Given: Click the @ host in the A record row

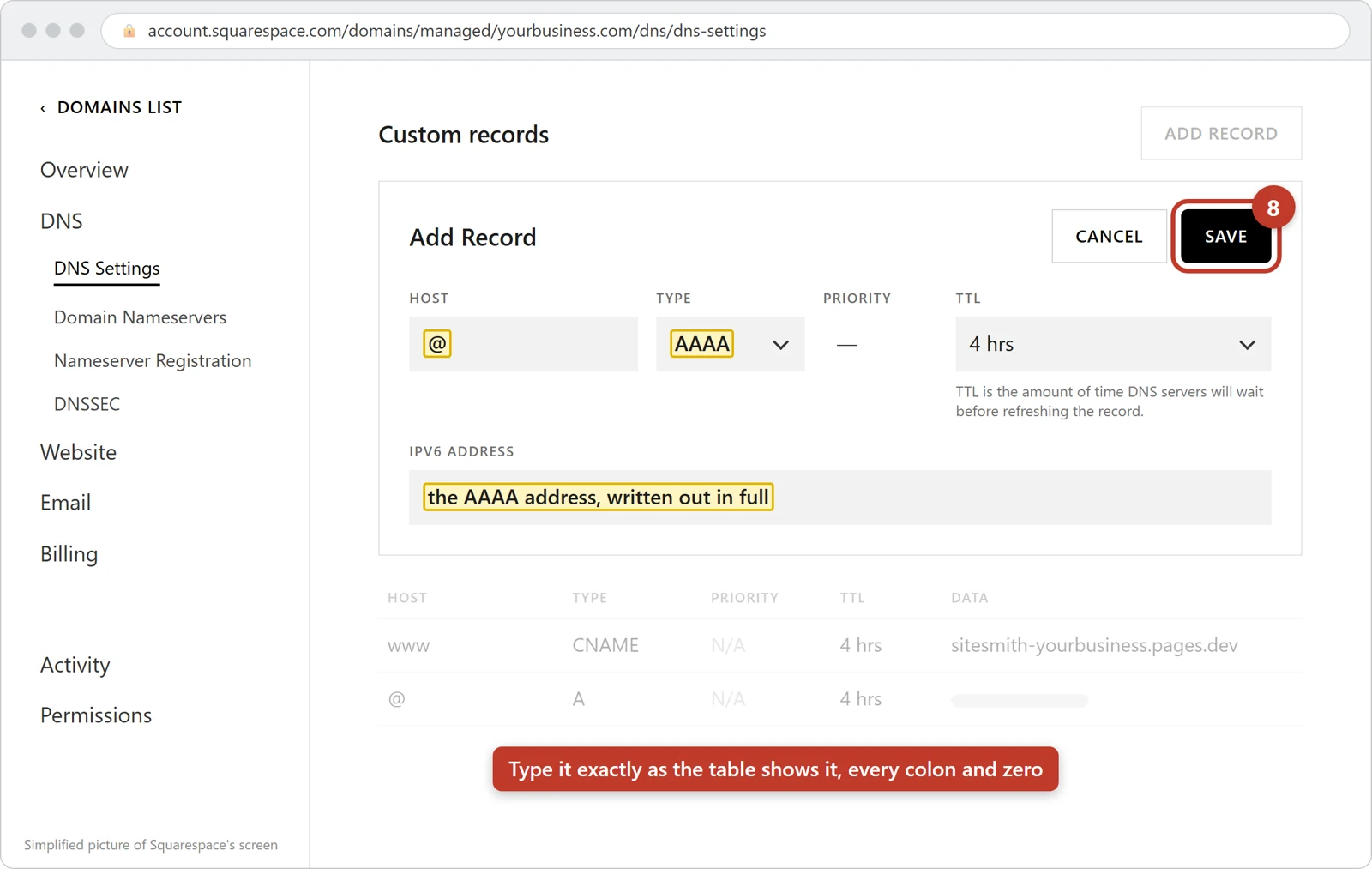Looking at the screenshot, I should point(396,699).
